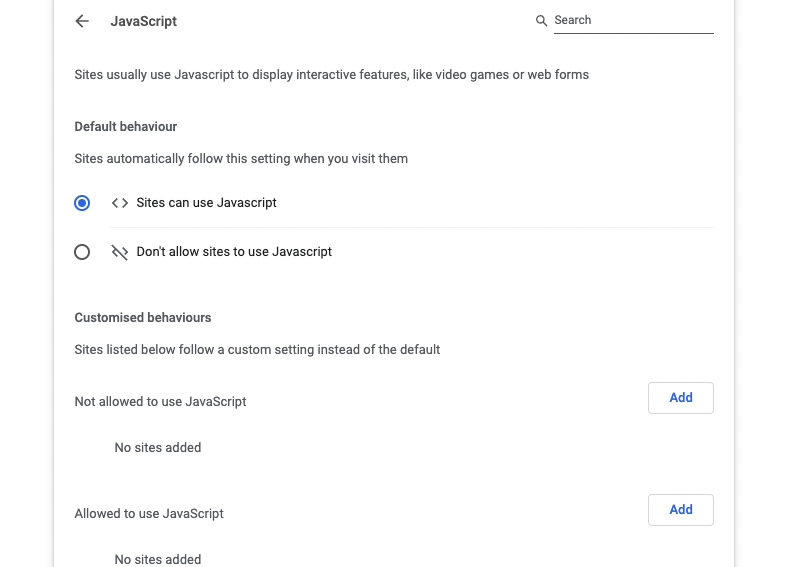Click the 'Default behaviour' heading
Viewport: 795px width, 567px height.
click(126, 126)
